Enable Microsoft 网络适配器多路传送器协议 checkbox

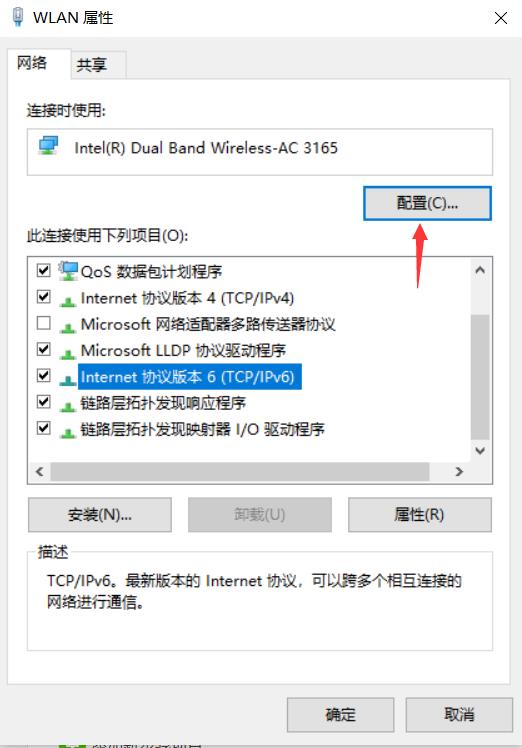43,323
